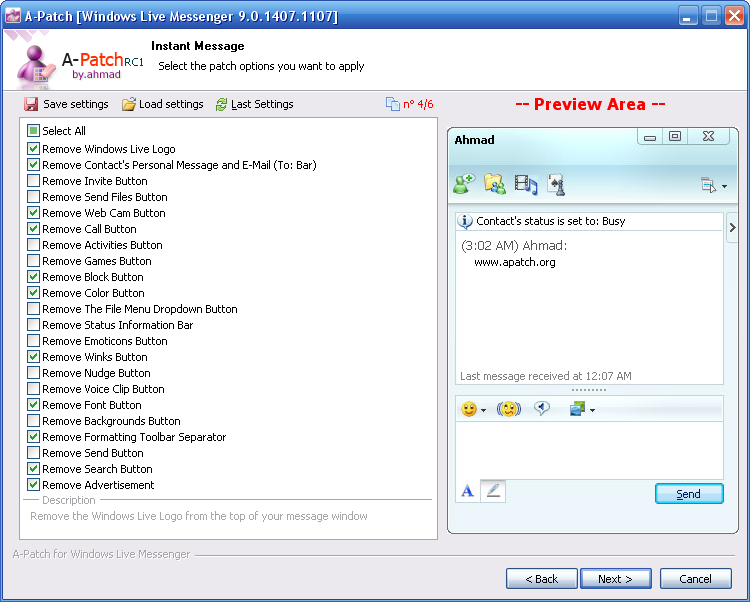The height and width of the screenshot is (602, 750).
Task: Click the Voice Clip icon
Action: [x=542, y=408]
